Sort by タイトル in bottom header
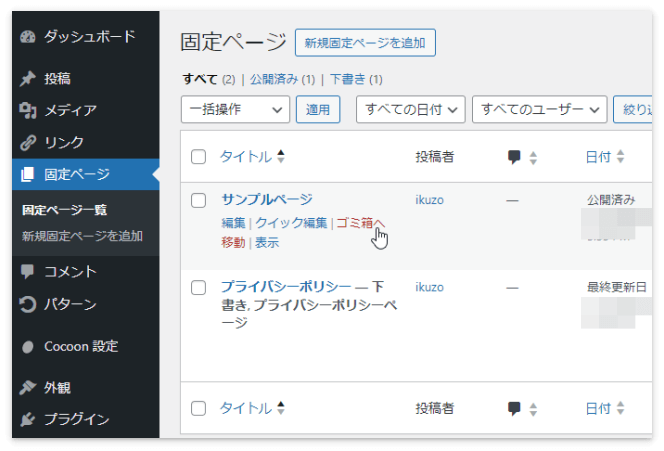Image resolution: width=664 pixels, height=451 pixels. tap(246, 408)
